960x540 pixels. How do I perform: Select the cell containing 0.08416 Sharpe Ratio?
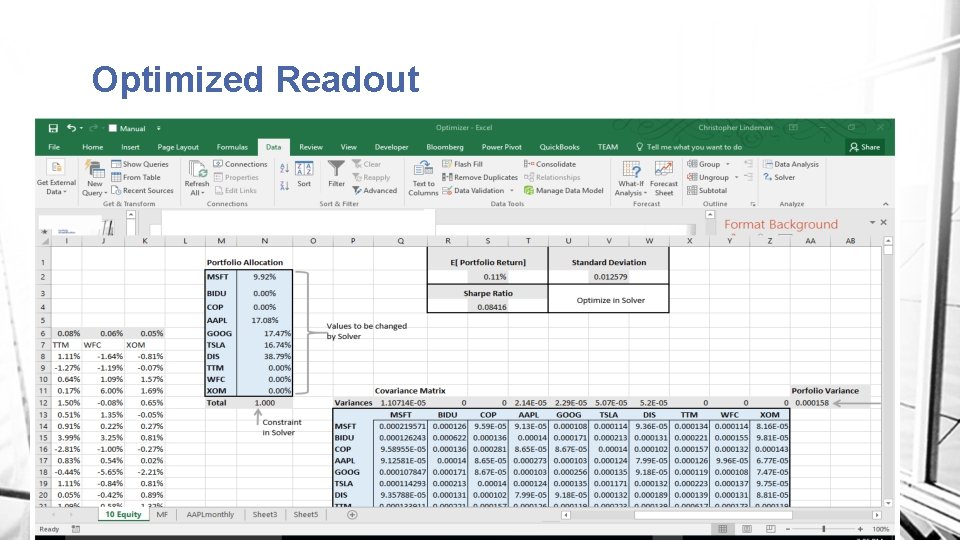point(487,307)
